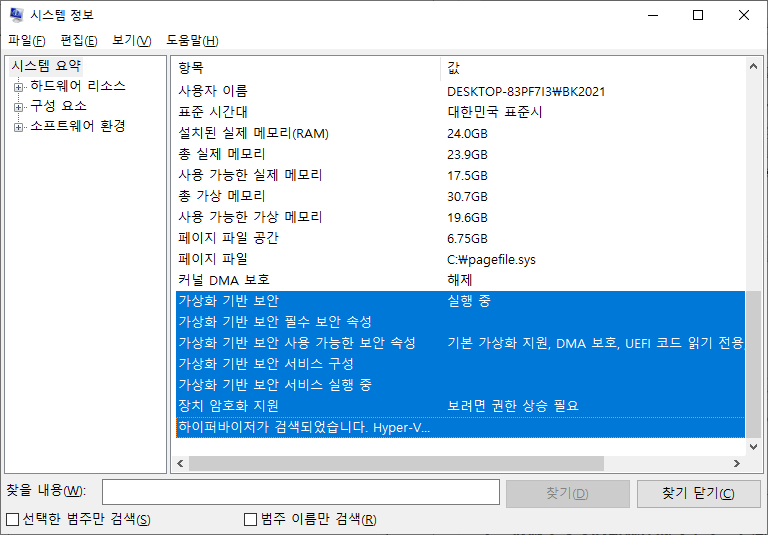Image resolution: width=768 pixels, height=535 pixels.
Task: Select the 총 가상 메모리 row
Action: (x=460, y=196)
